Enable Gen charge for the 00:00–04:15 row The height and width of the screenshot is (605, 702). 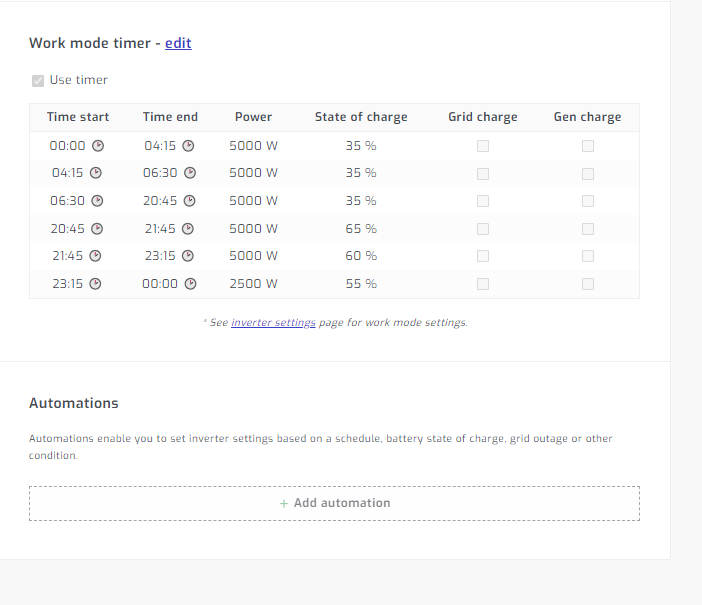click(x=588, y=146)
